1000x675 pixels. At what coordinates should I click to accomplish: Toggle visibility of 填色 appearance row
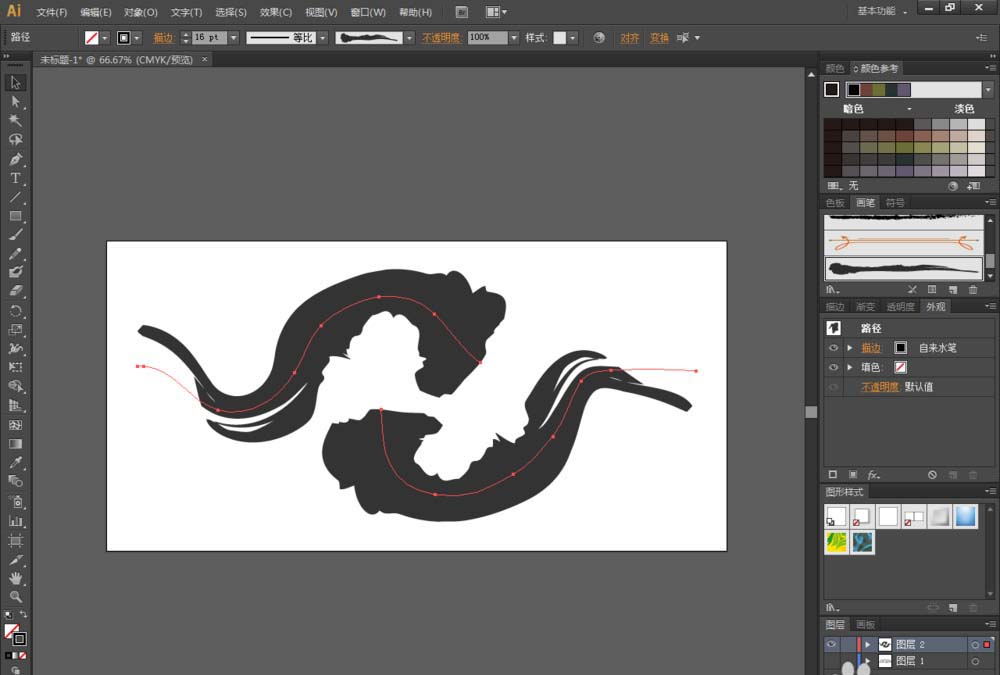[833, 367]
